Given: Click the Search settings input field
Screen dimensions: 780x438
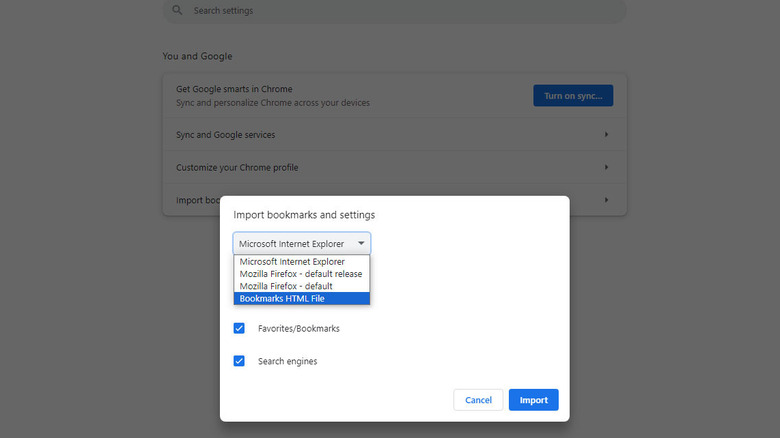Looking at the screenshot, I should (400, 11).
